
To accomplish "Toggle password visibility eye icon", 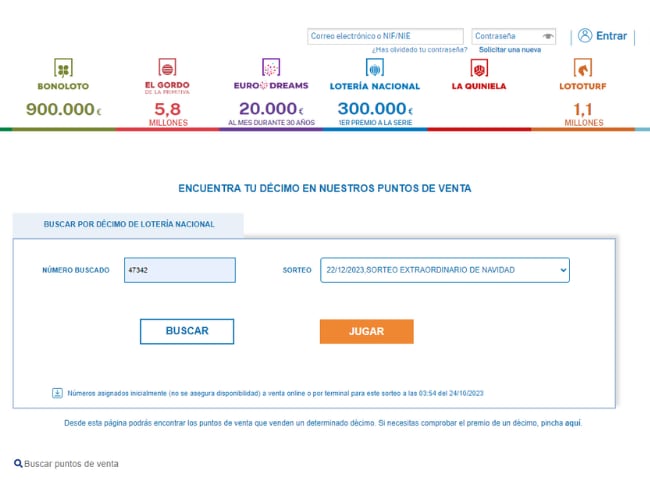I will coord(548,36).
